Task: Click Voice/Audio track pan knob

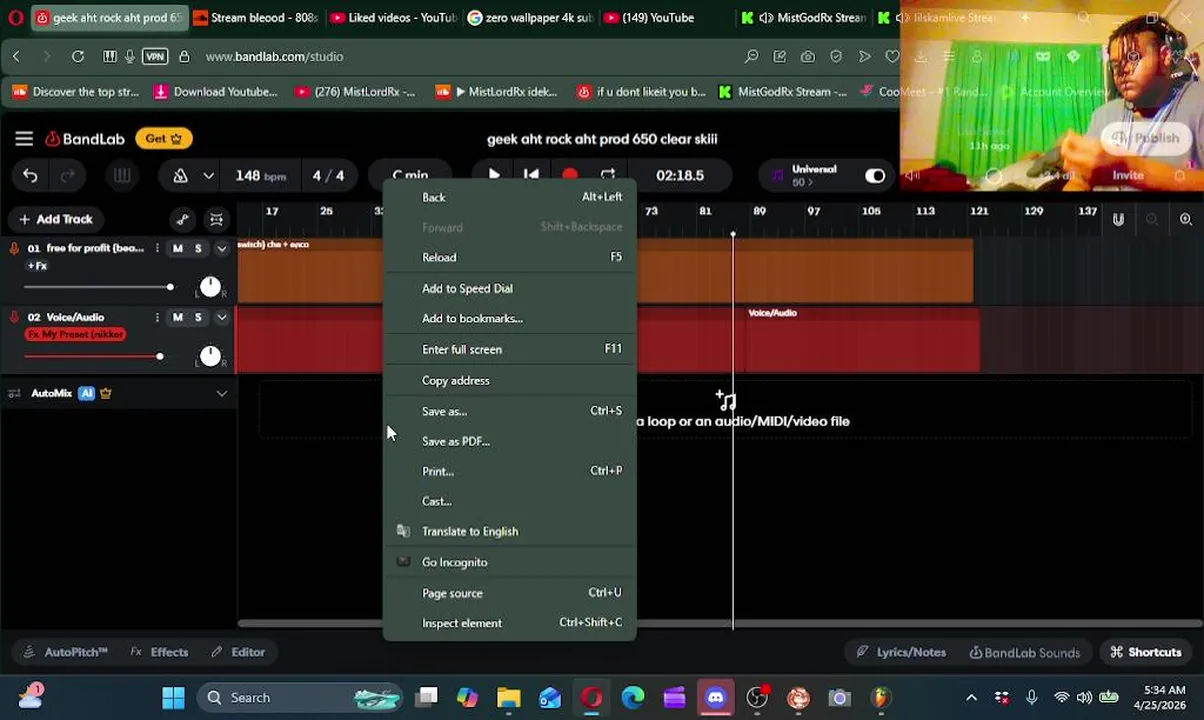Action: coord(210,356)
